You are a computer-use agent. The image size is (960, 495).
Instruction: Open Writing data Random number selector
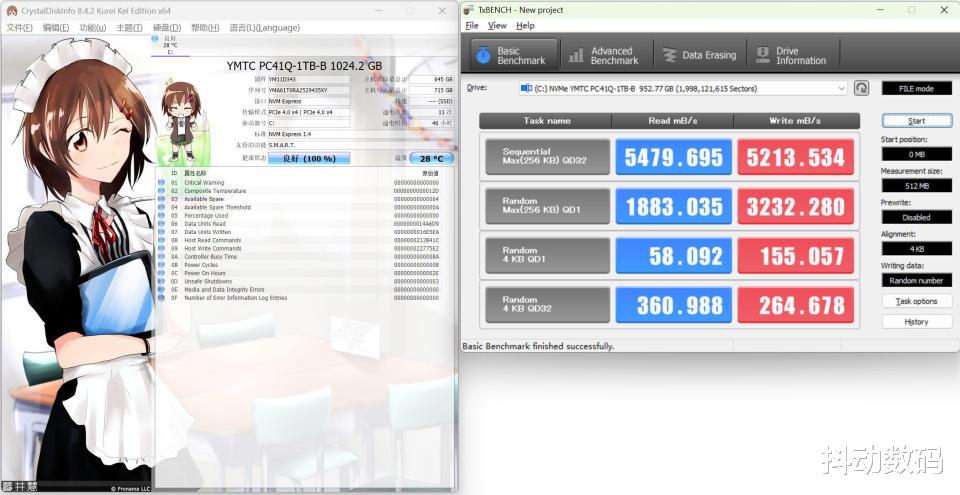[x=917, y=281]
